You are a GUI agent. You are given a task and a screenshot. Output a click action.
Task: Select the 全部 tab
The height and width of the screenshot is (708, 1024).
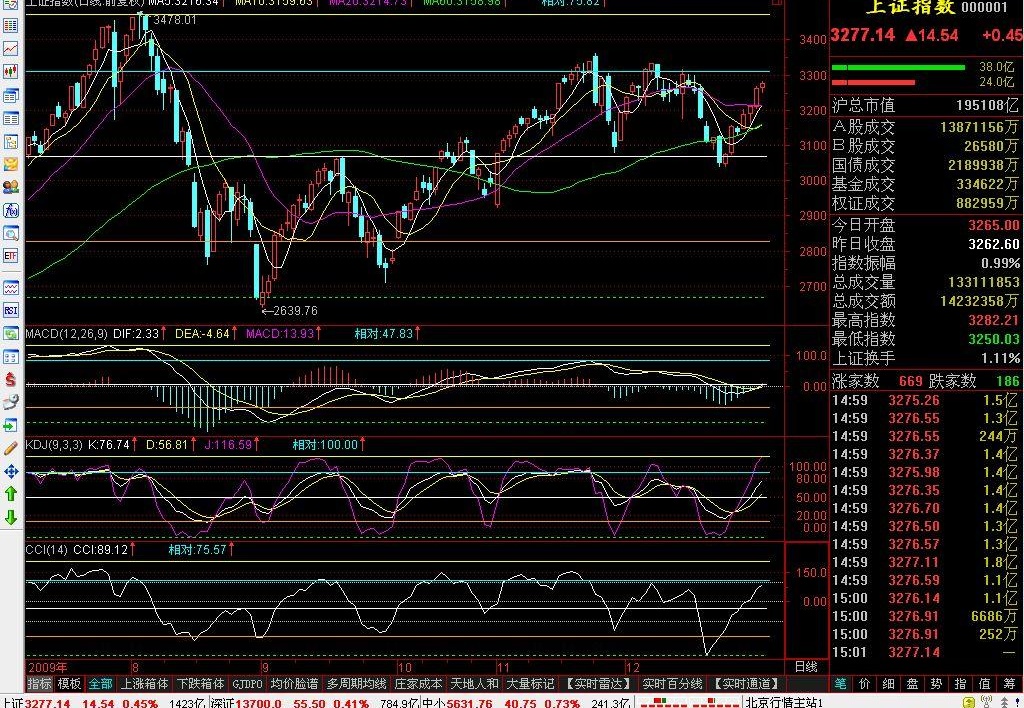[101, 684]
